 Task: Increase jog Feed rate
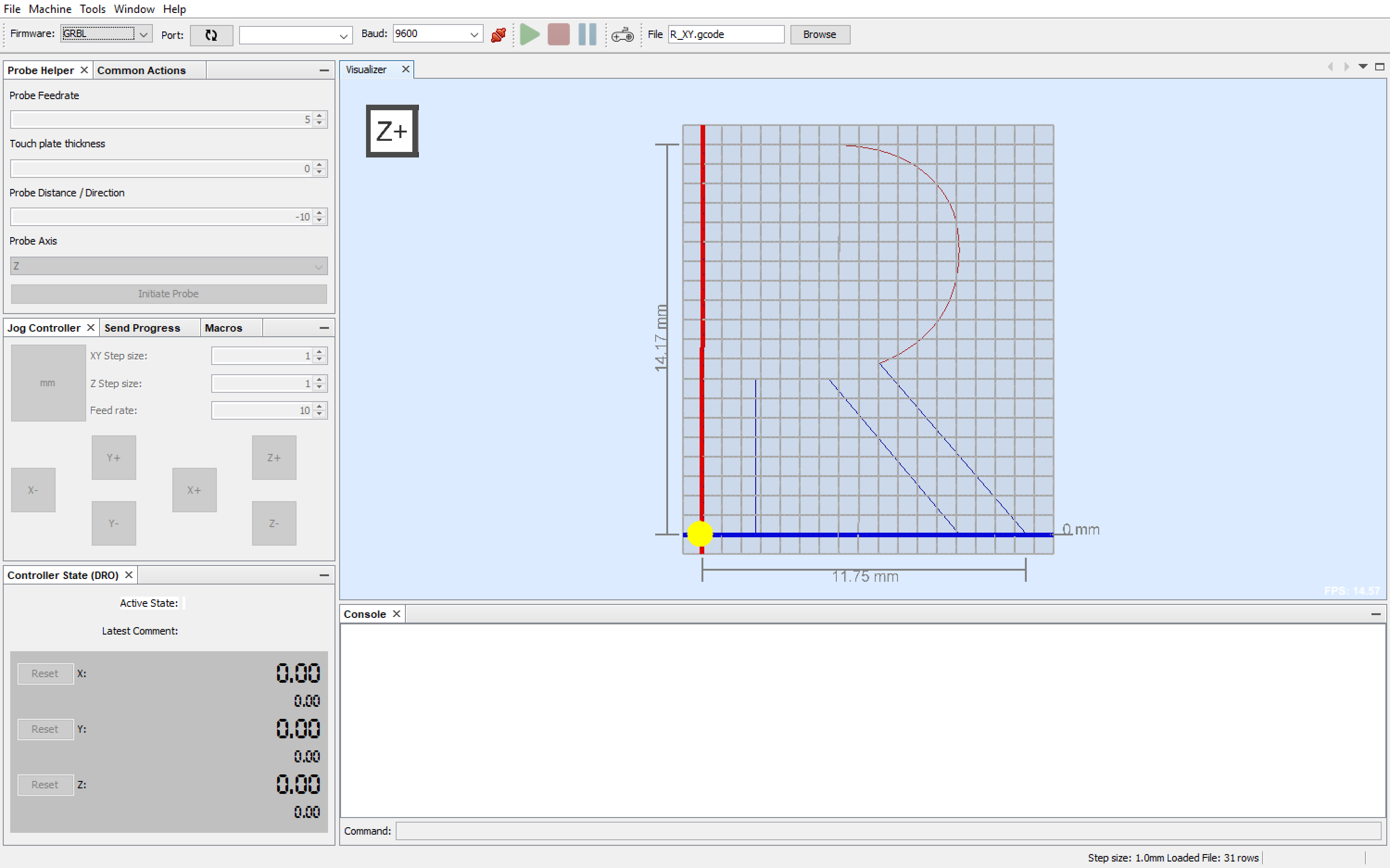point(320,406)
